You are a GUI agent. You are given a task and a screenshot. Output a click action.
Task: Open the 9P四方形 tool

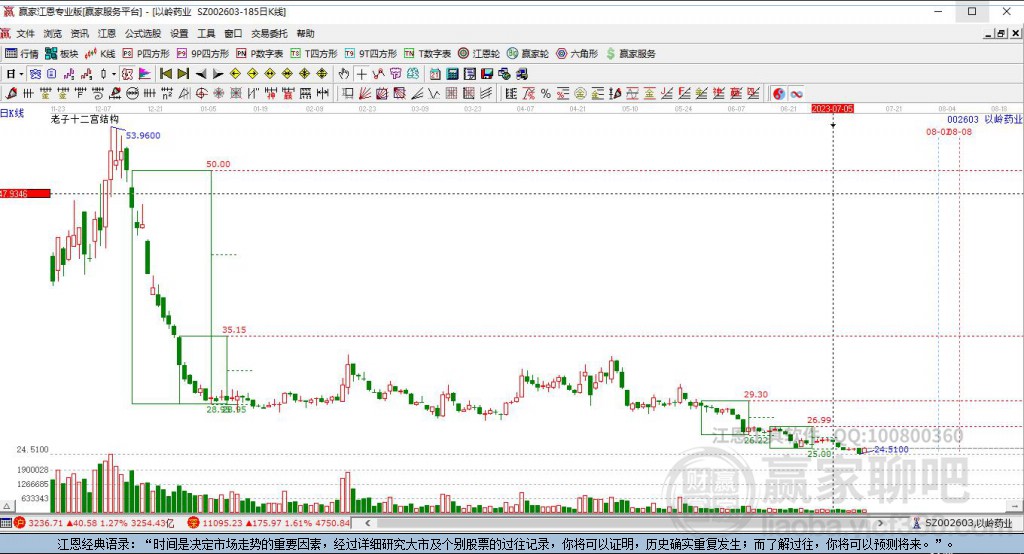[202, 54]
